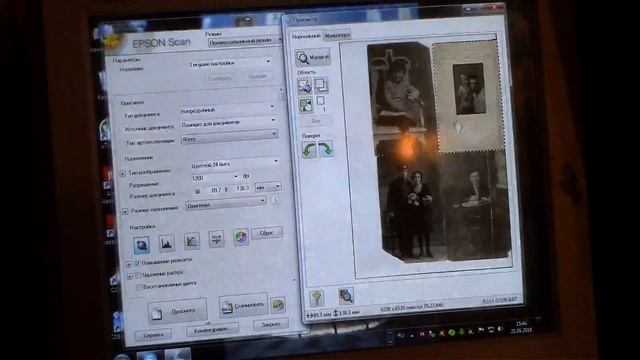Expand the Unsharp Mask options plus
This screenshot has height=360, width=640.
pyautogui.click(x=129, y=264)
